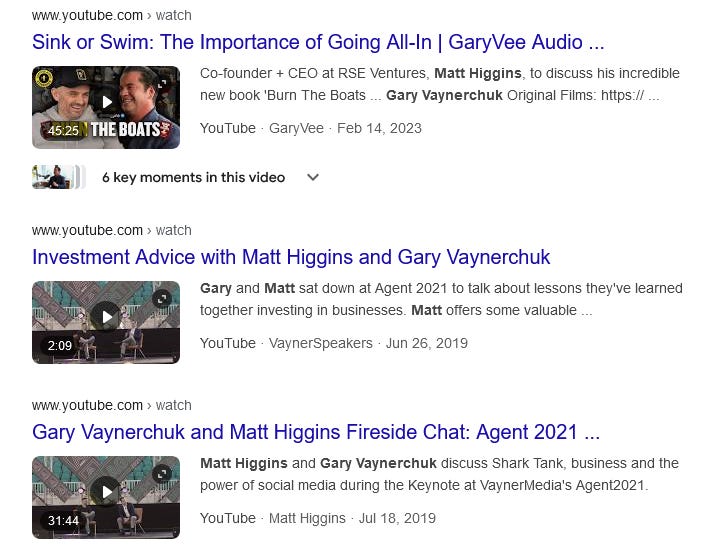
Task: Click 'Matt Higgins · Jul 18, 2019' source text
Action: (x=352, y=518)
